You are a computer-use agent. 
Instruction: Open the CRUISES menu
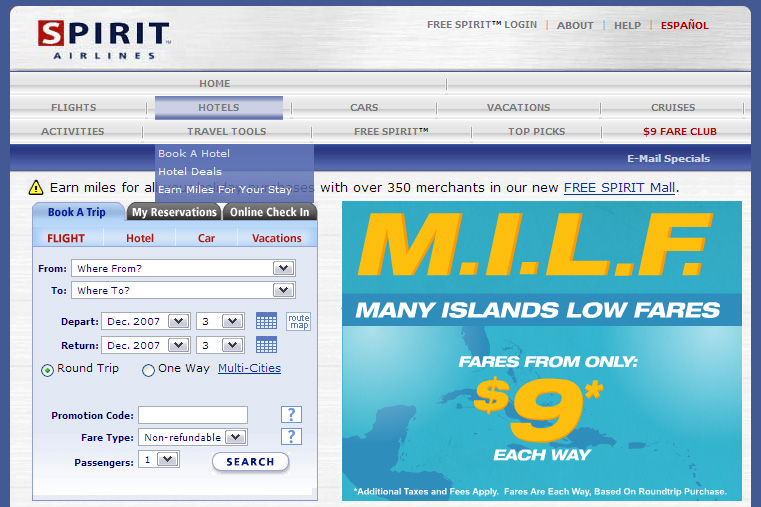click(673, 107)
